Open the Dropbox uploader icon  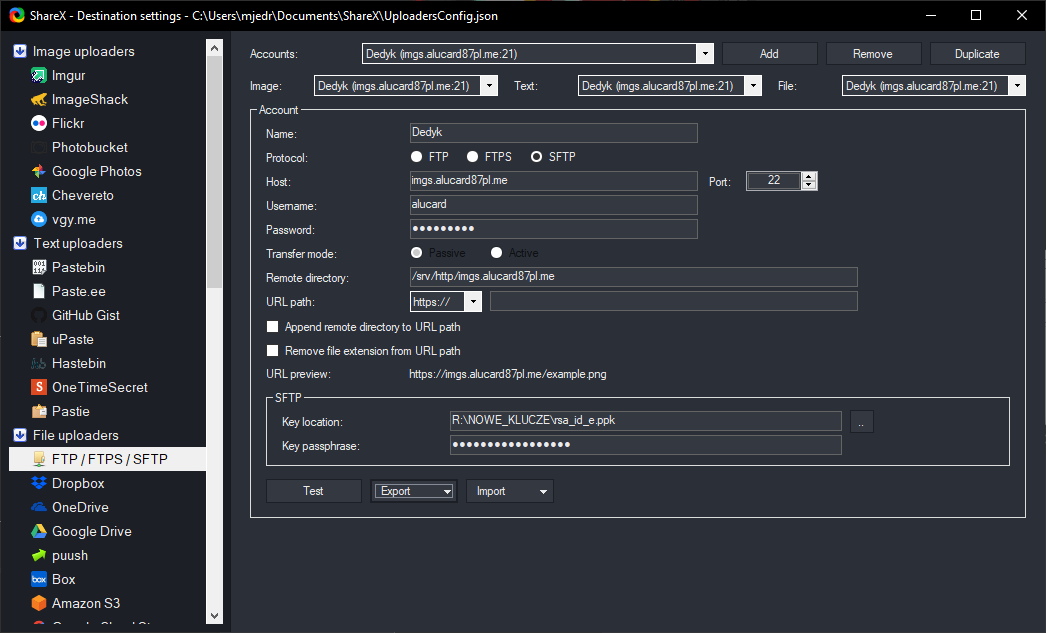pyautogui.click(x=39, y=483)
